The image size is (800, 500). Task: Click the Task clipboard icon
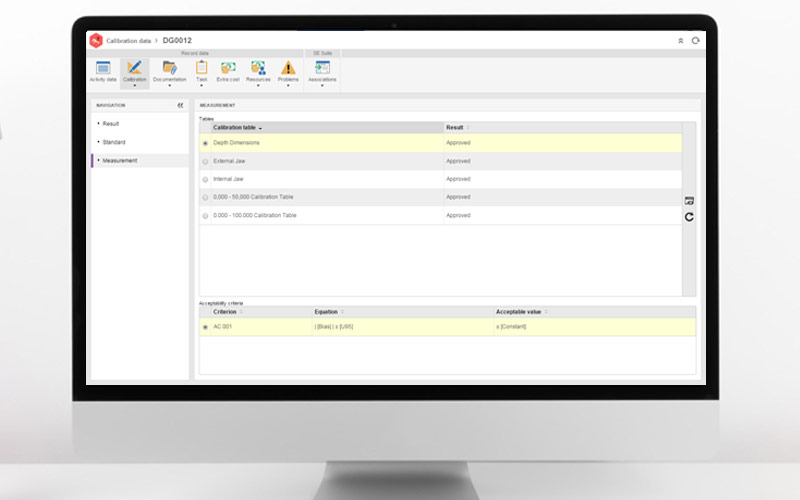[x=201, y=68]
